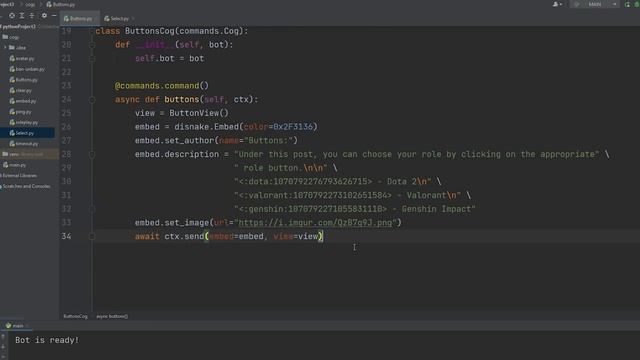Toggle code fold marker on line 20

[92, 45]
